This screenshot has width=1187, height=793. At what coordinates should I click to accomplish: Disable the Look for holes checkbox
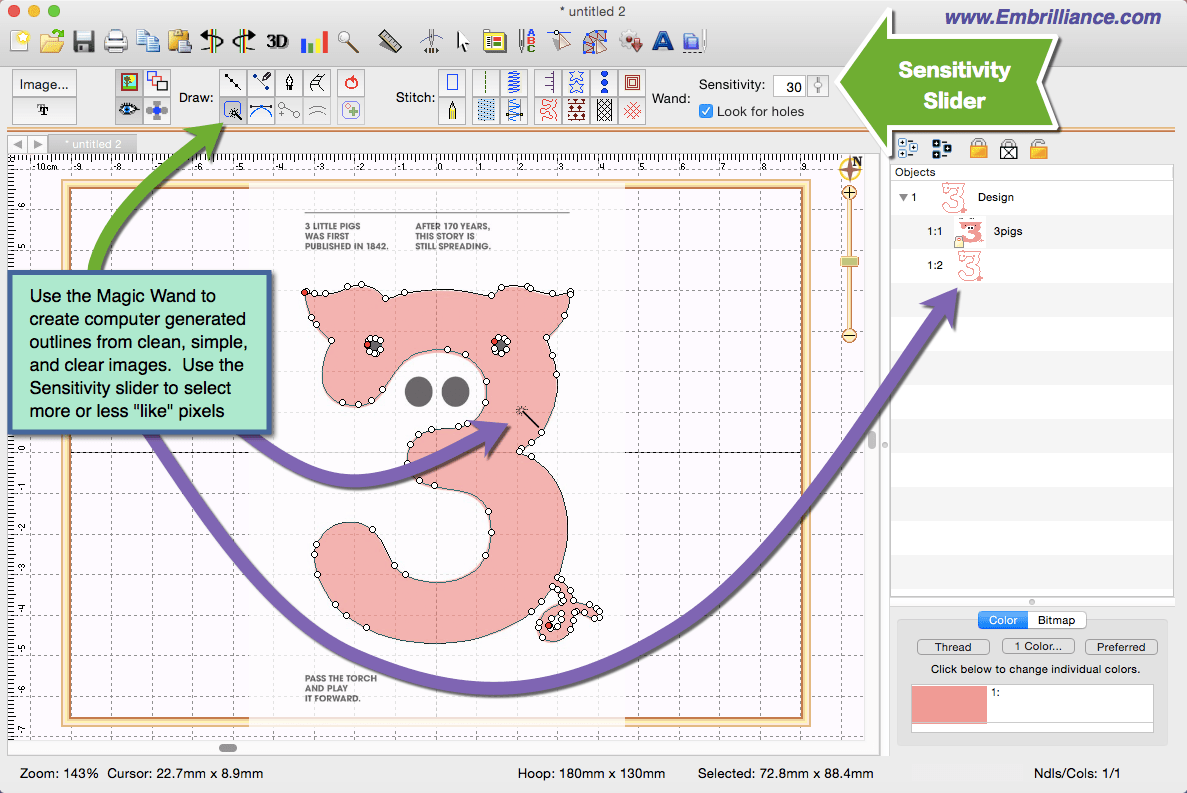tap(706, 111)
